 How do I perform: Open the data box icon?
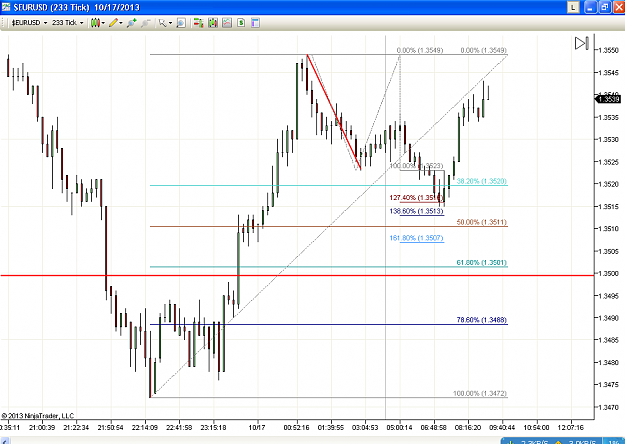[181, 23]
